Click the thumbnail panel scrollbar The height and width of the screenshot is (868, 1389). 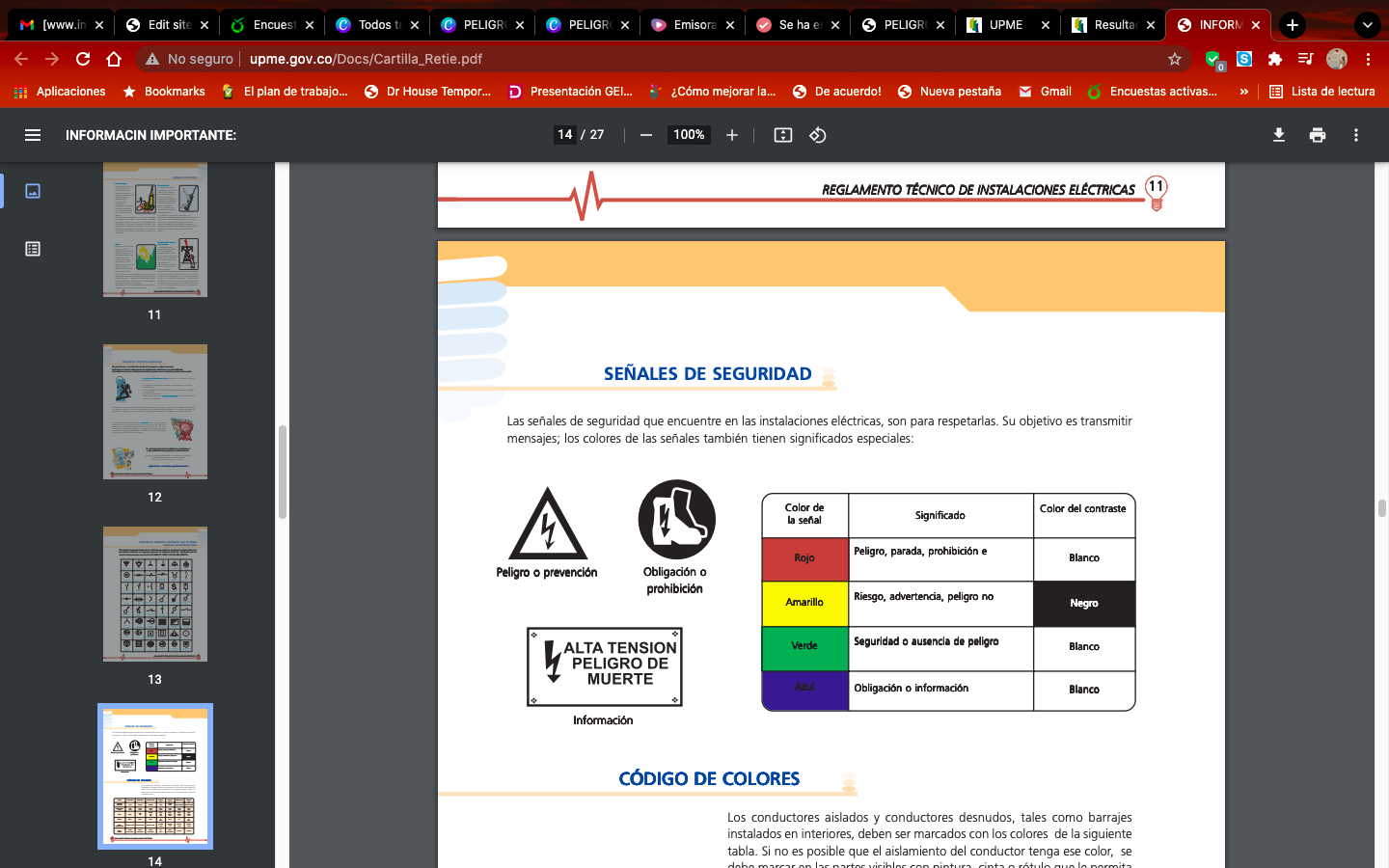282,472
